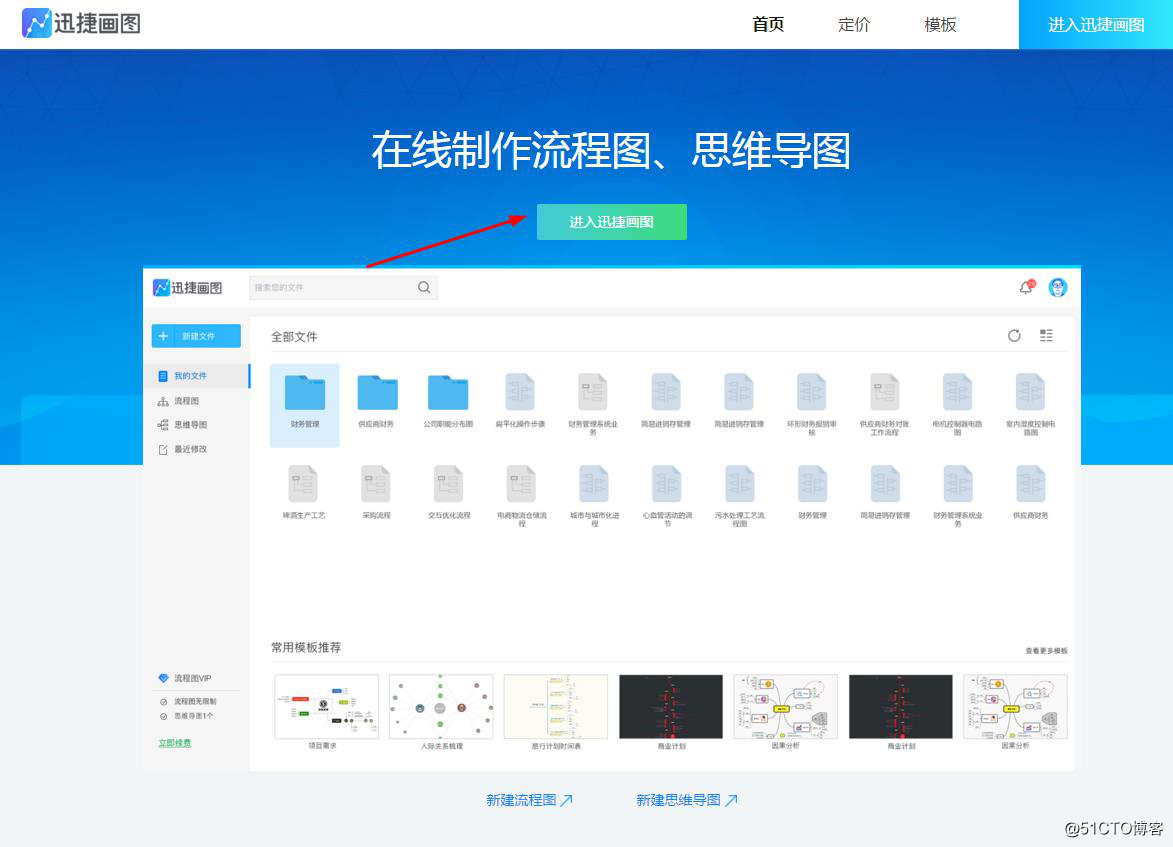Click the green 进入迅捷画图 button under the headline
The image size is (1173, 847).
pyautogui.click(x=611, y=221)
